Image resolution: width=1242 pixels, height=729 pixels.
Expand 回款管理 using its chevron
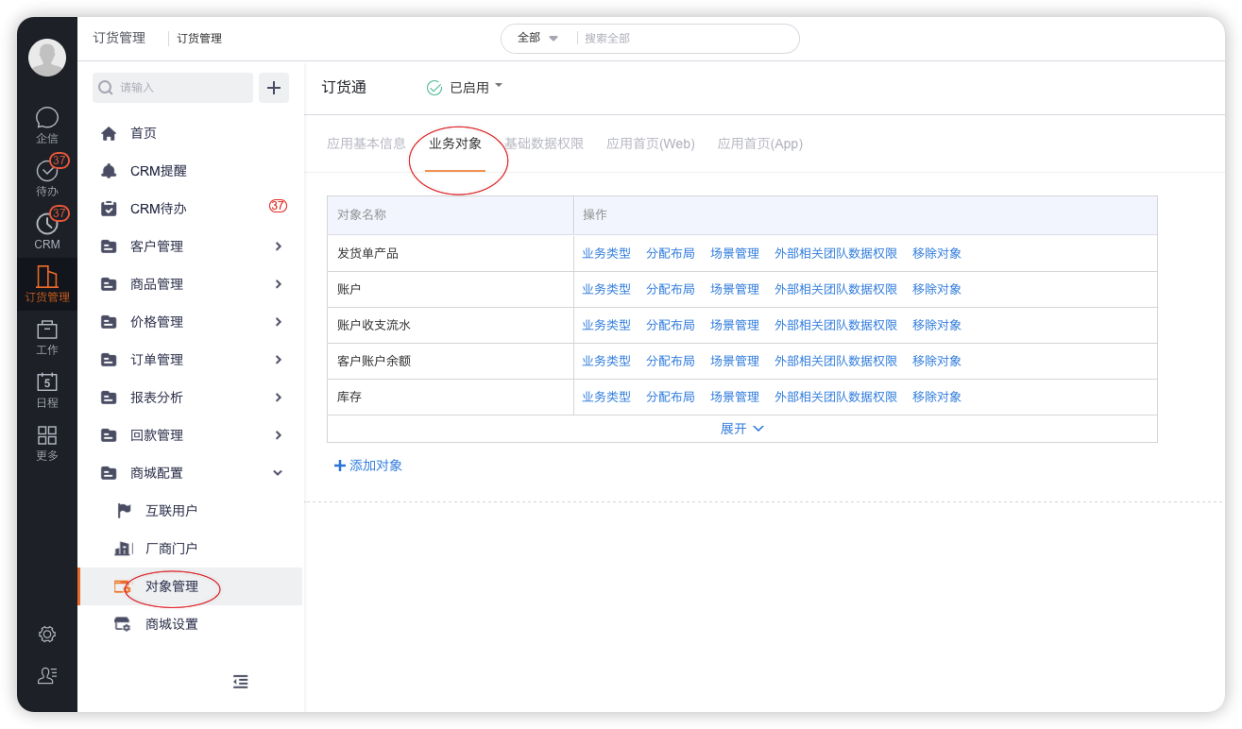278,435
